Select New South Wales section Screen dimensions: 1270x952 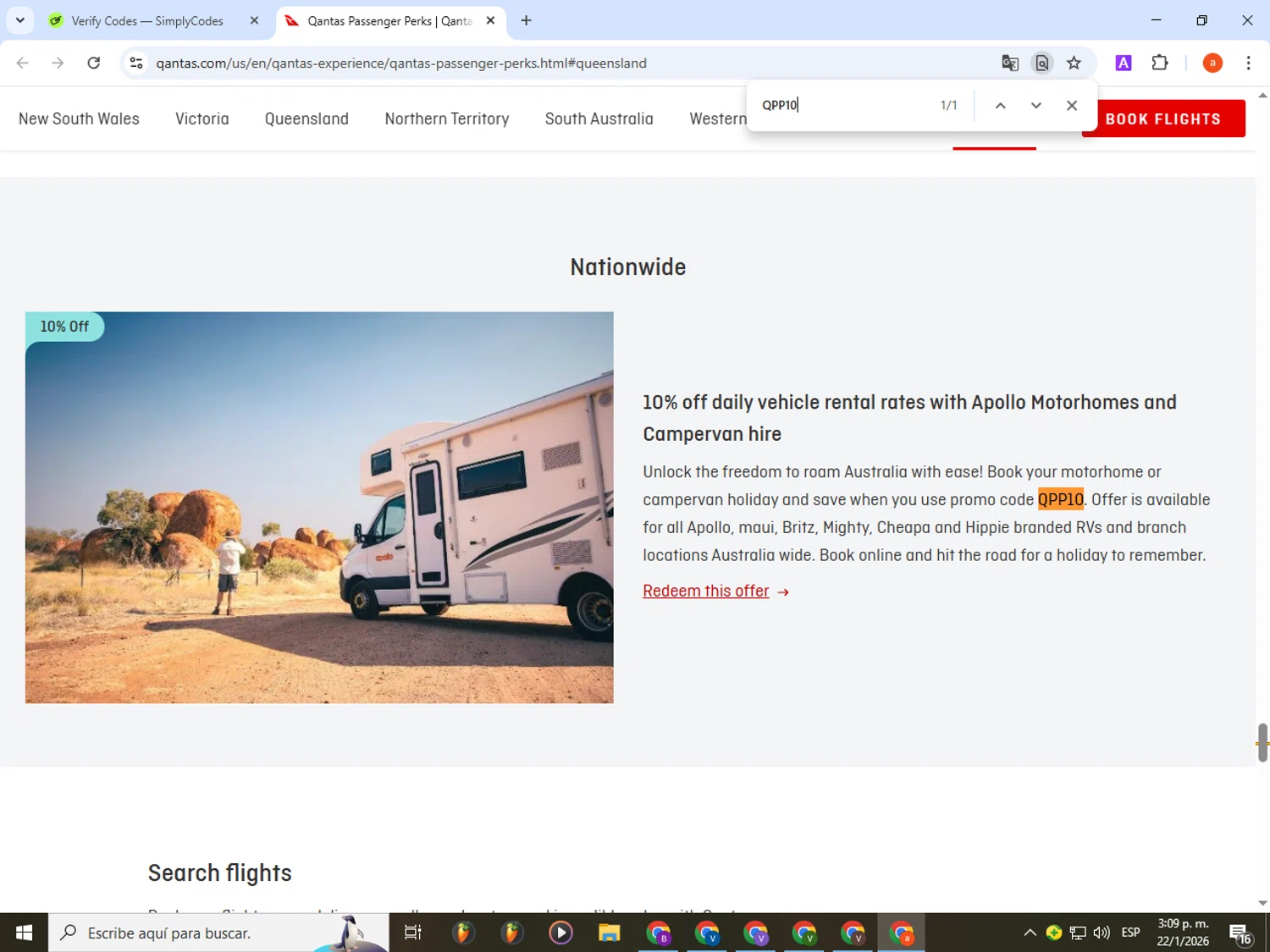tap(79, 119)
